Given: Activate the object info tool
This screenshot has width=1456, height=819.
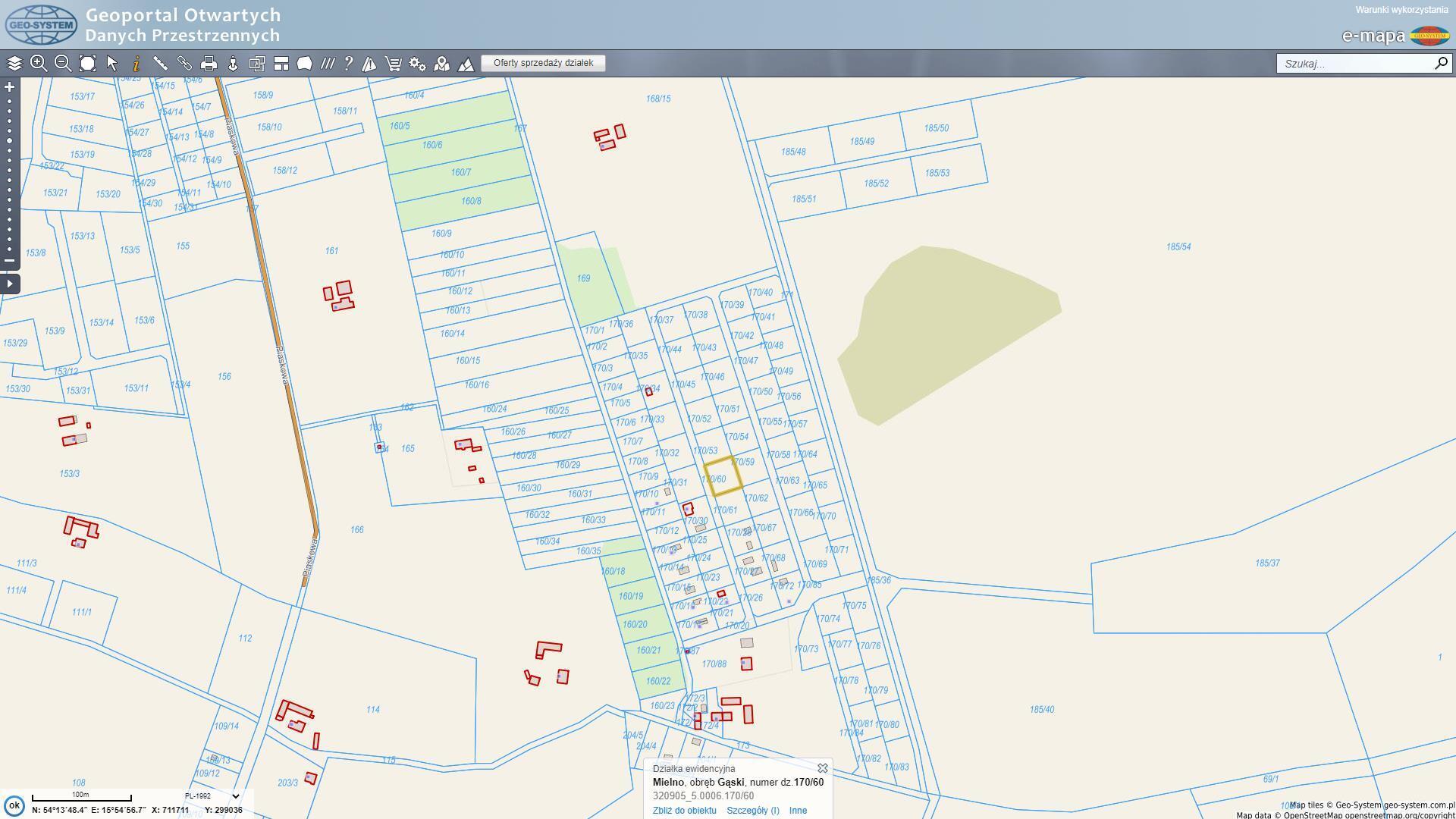Looking at the screenshot, I should pyautogui.click(x=136, y=64).
